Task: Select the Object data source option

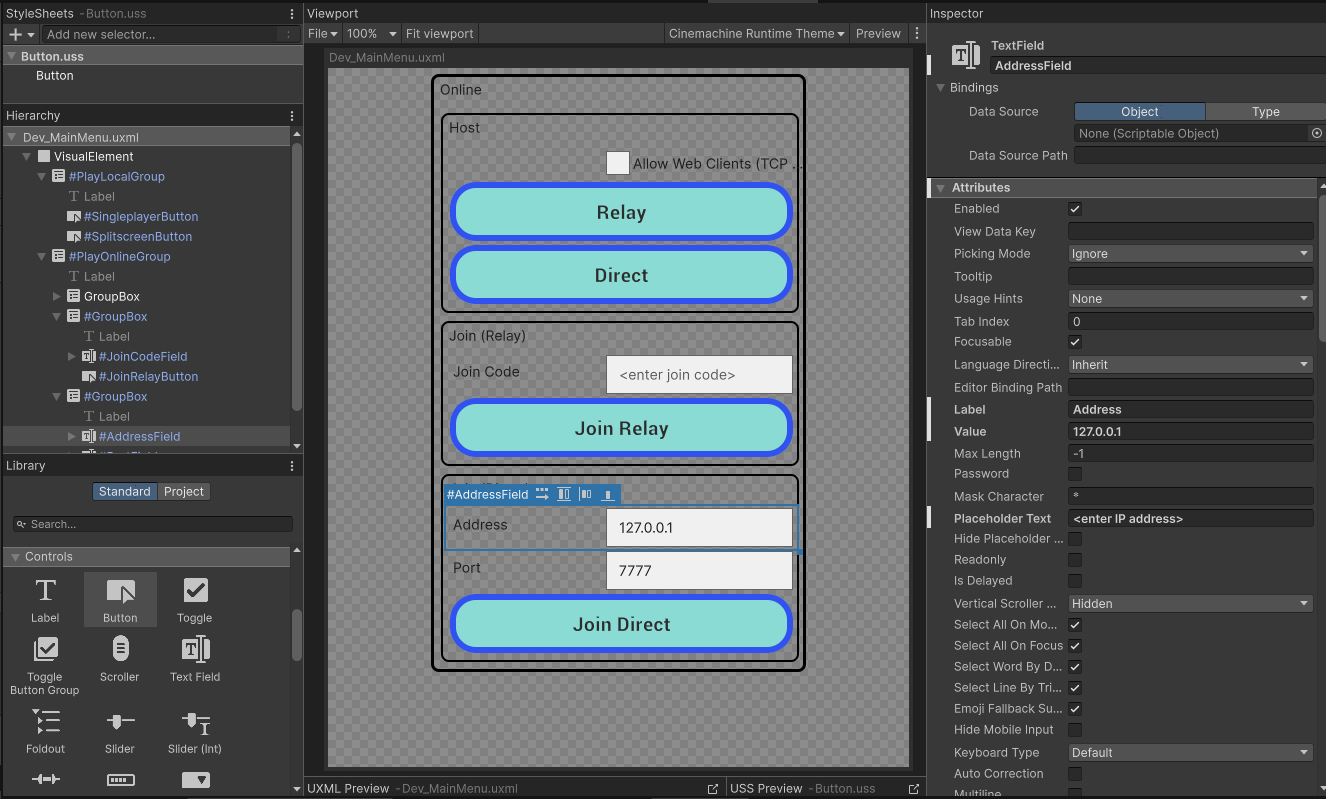Action: click(1140, 112)
